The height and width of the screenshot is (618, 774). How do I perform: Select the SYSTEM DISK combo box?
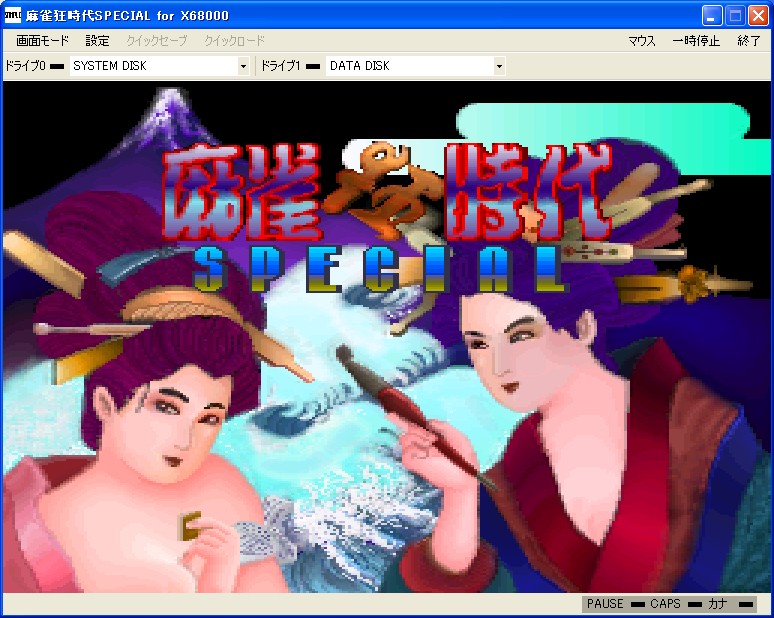point(159,66)
